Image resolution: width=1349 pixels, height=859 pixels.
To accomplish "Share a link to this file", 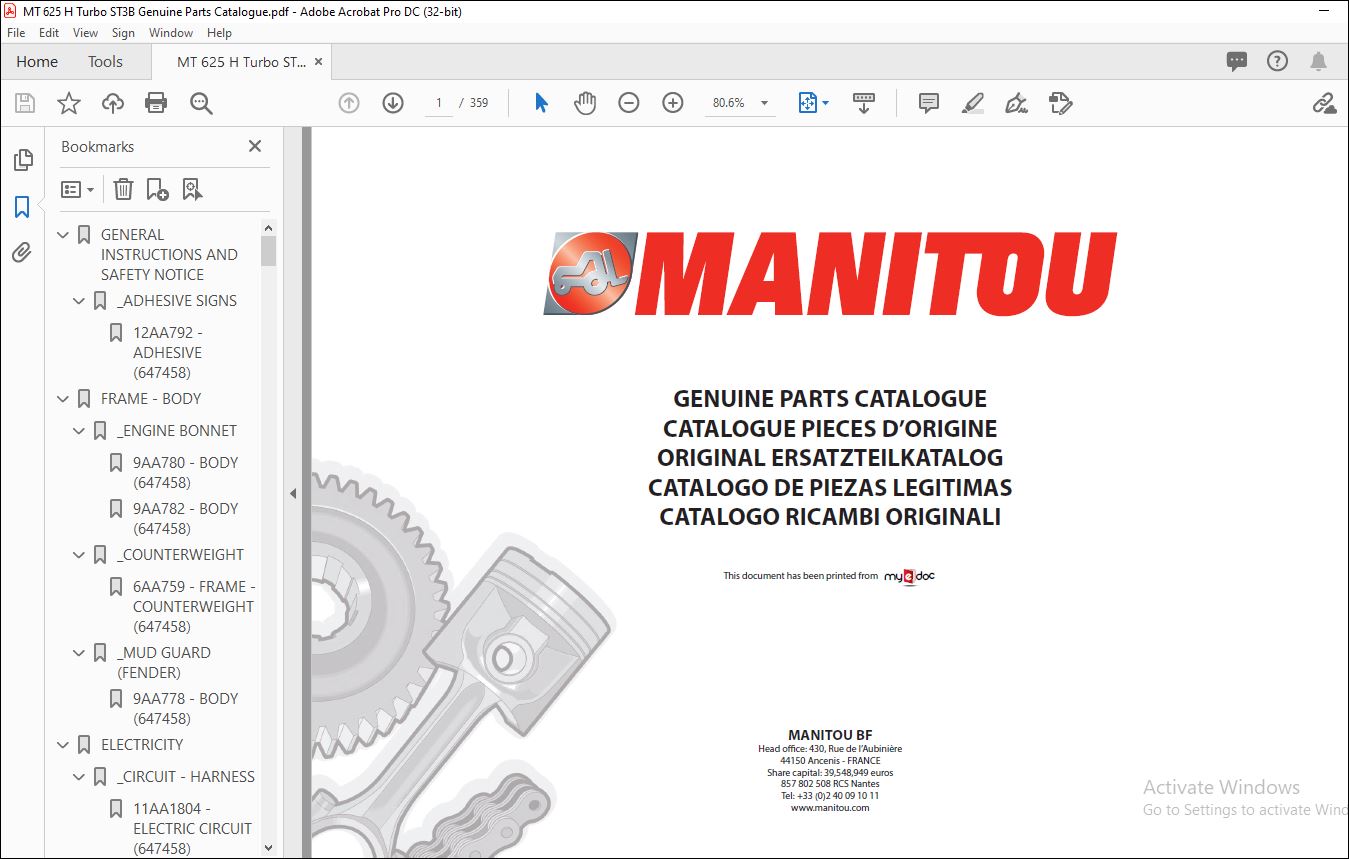I will (x=1325, y=103).
